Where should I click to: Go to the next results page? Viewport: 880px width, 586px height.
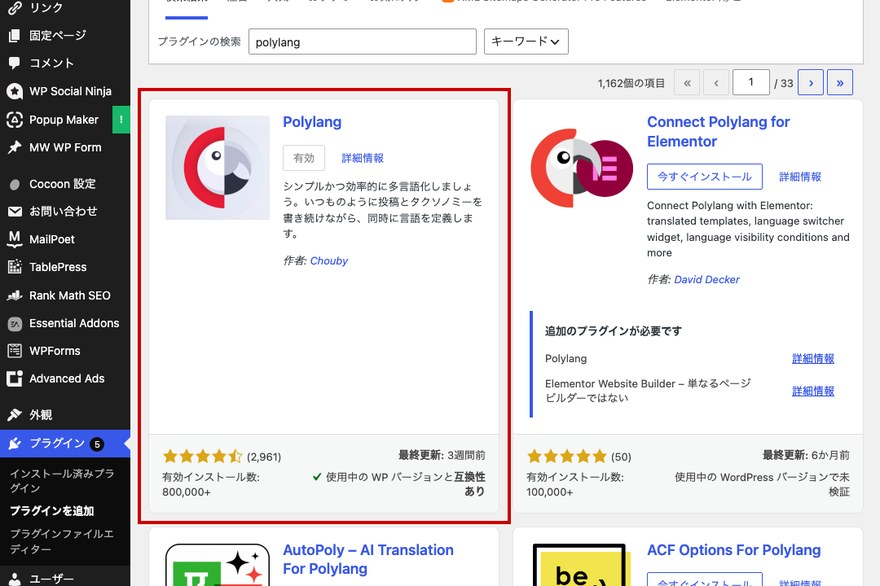click(810, 83)
